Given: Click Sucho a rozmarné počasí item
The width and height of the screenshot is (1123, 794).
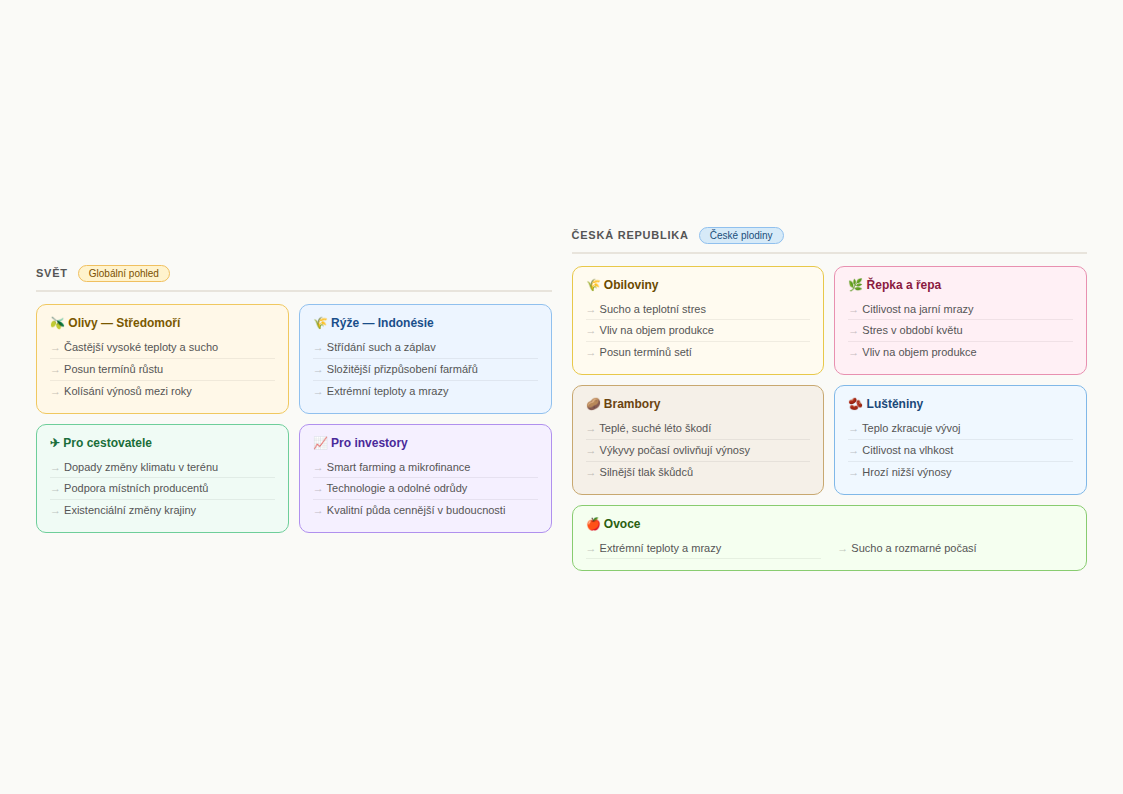Looking at the screenshot, I should pyautogui.click(x=913, y=548).
